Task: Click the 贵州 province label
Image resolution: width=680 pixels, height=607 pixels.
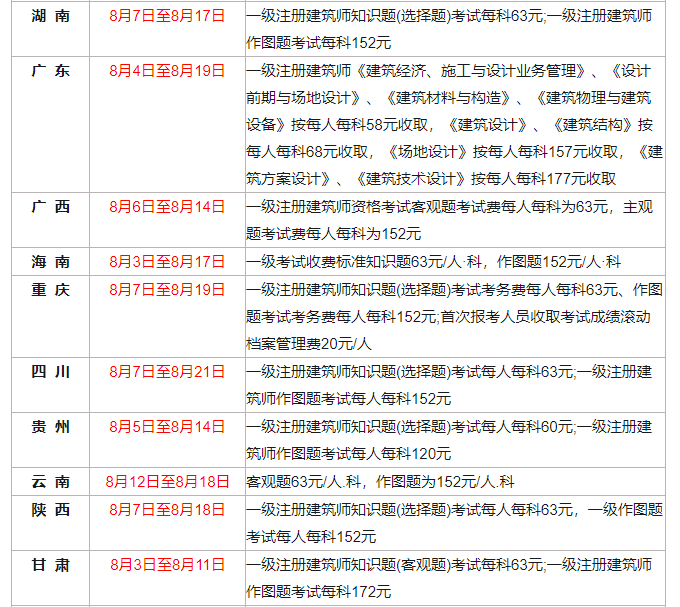Action: coord(50,426)
